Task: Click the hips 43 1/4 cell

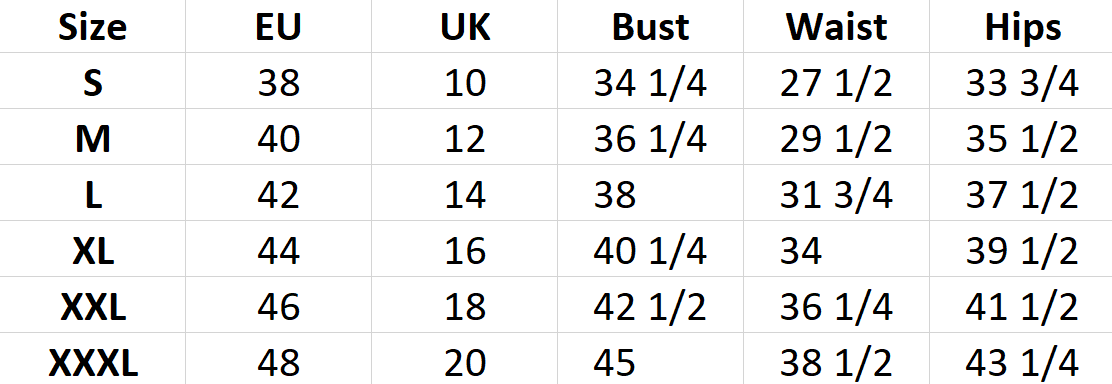Action: [1021, 360]
